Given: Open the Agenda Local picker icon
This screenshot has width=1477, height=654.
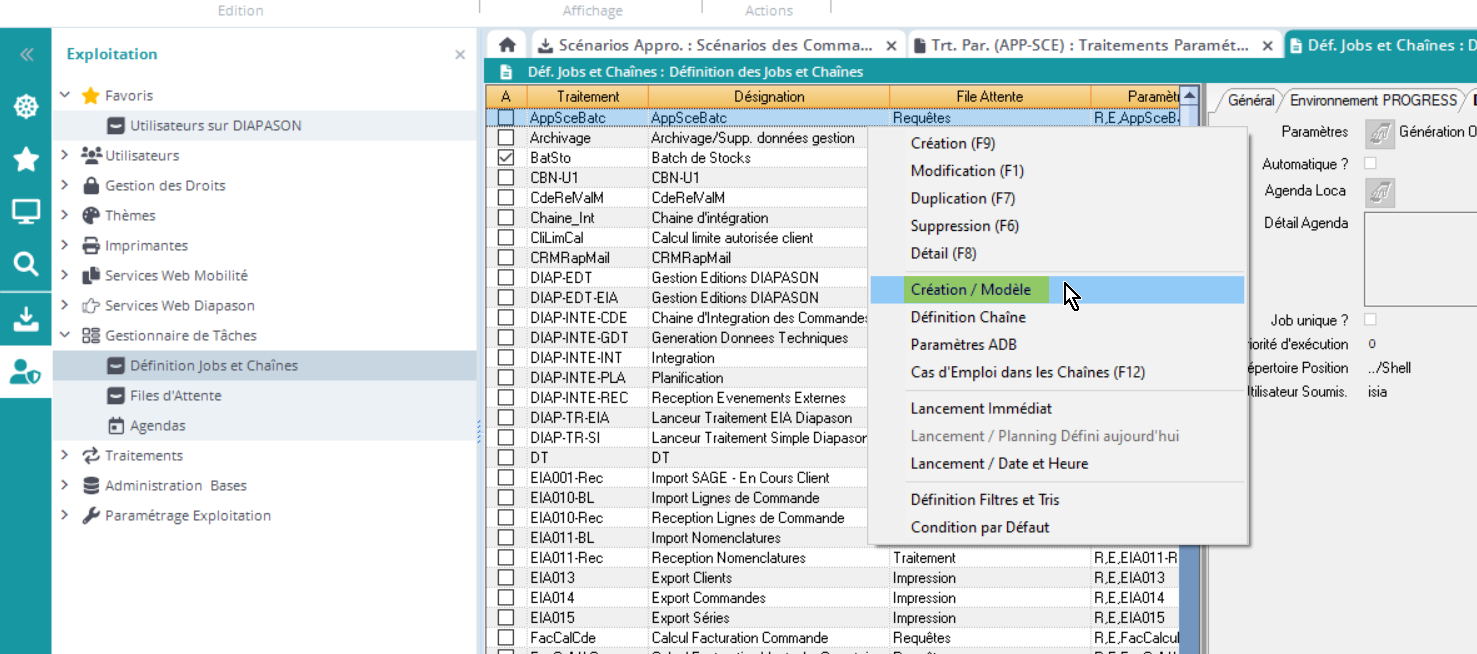Looking at the screenshot, I should (1380, 192).
